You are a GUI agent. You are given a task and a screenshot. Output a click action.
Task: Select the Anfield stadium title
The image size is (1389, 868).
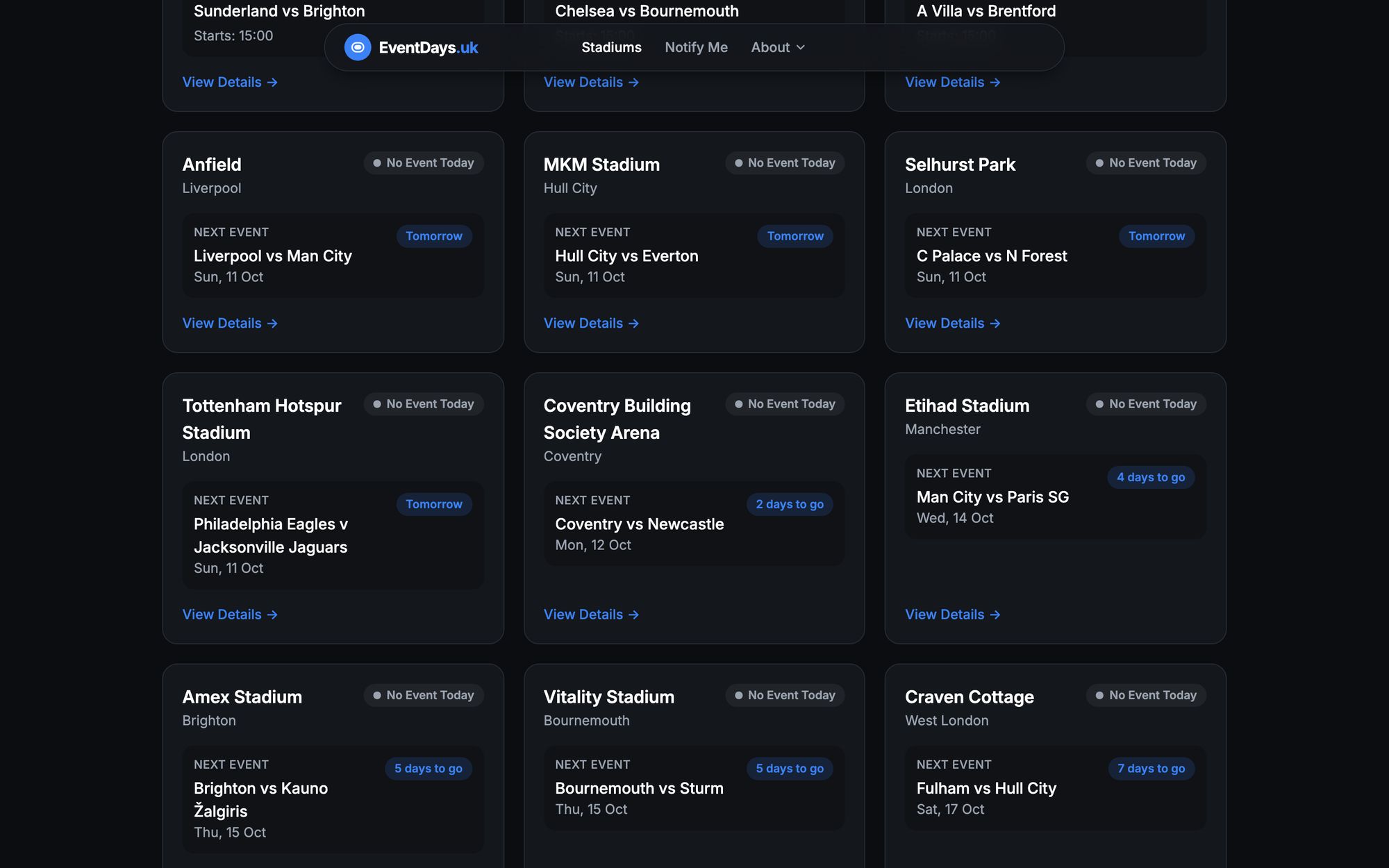[x=212, y=165]
